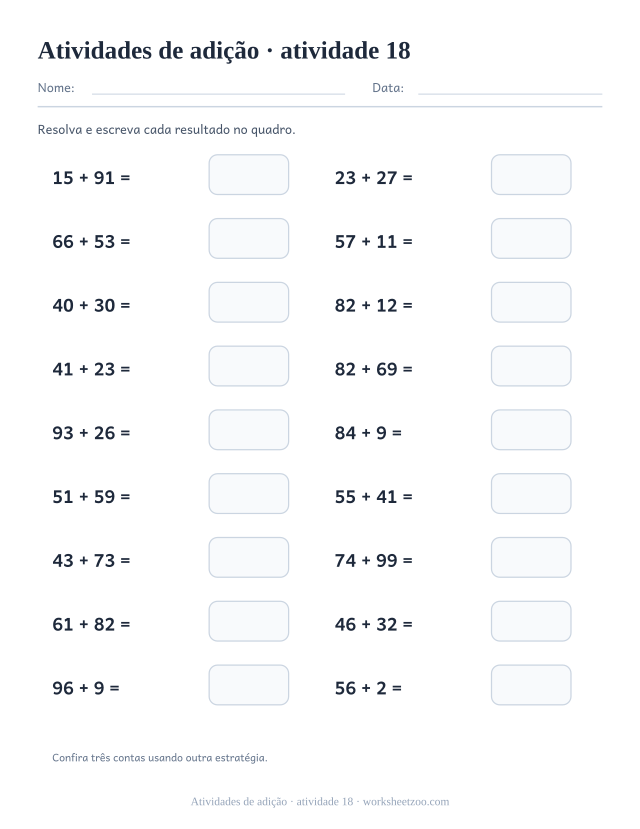Click the answer box for 41 + 23
This screenshot has height=829, width=640.
248,366
